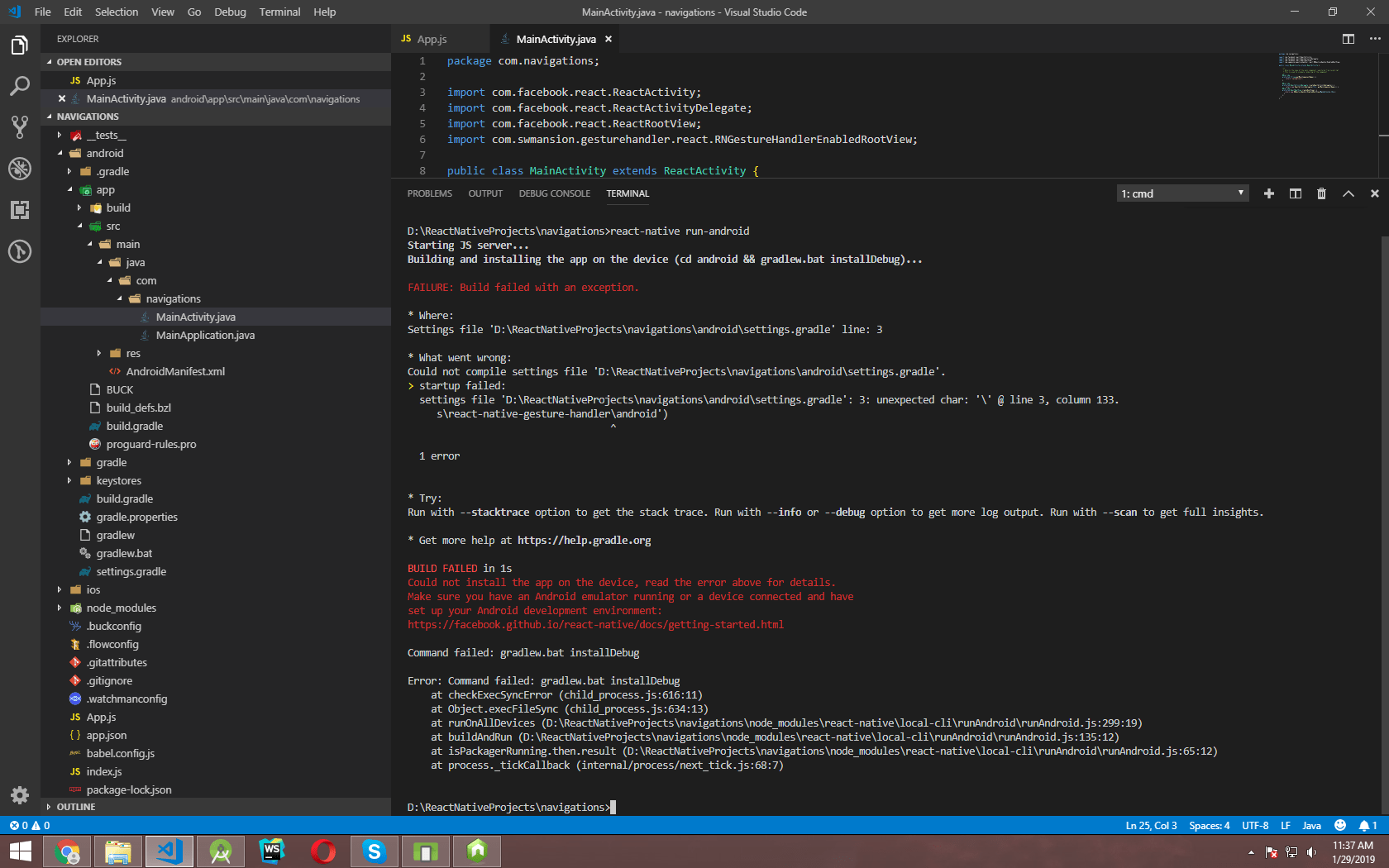Expand the build folder under app

(x=79, y=207)
